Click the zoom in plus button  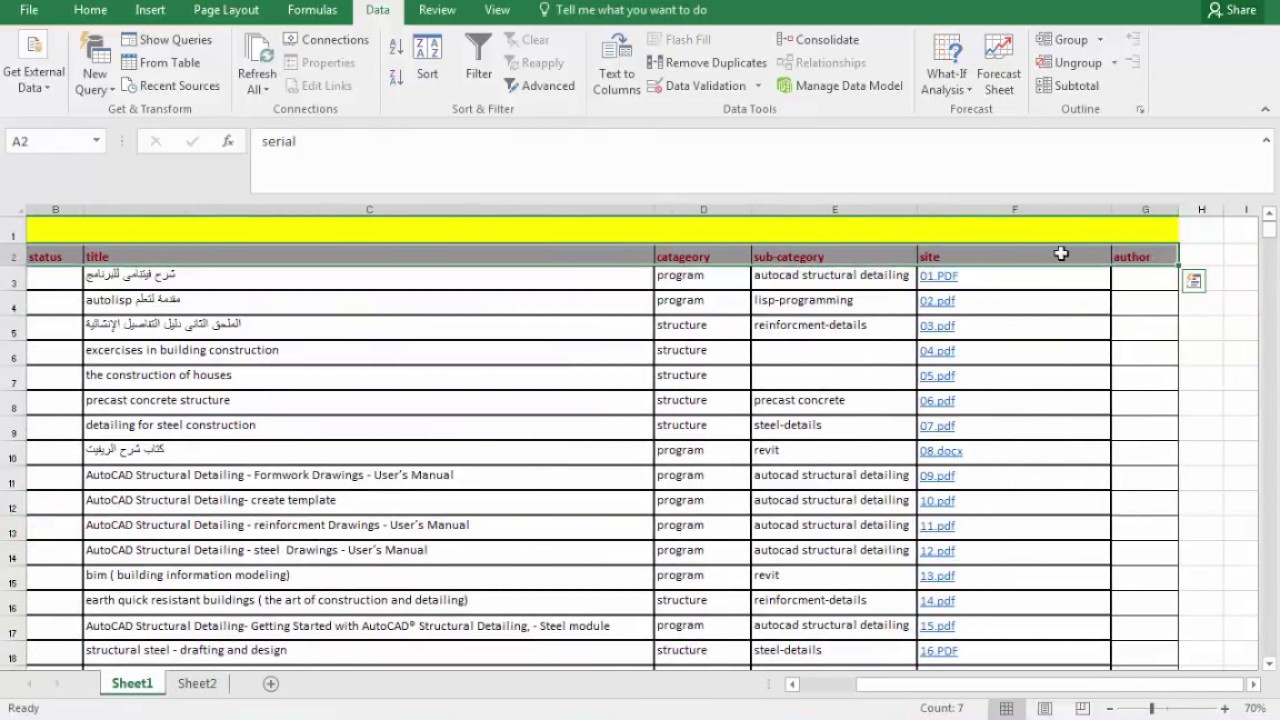(1225, 709)
